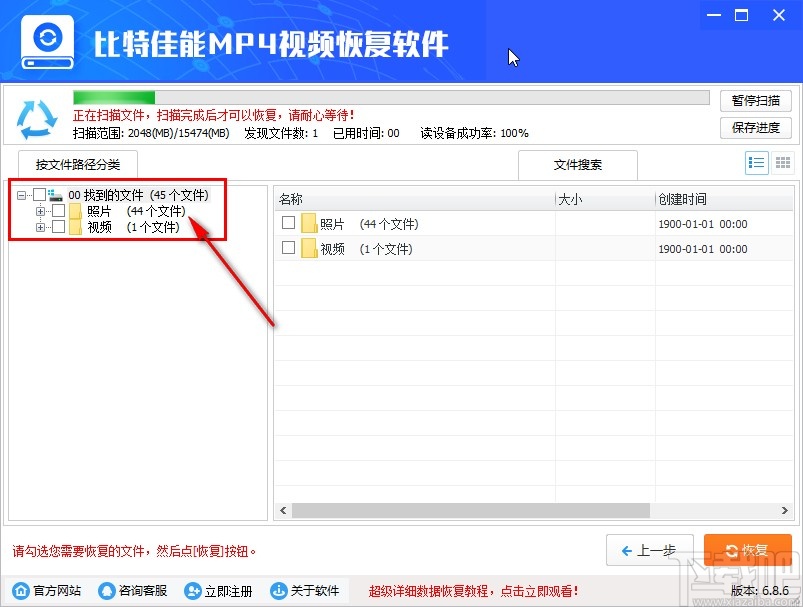Click 视频 folder icon in file list
Image resolution: width=803 pixels, height=607 pixels.
pyautogui.click(x=309, y=248)
